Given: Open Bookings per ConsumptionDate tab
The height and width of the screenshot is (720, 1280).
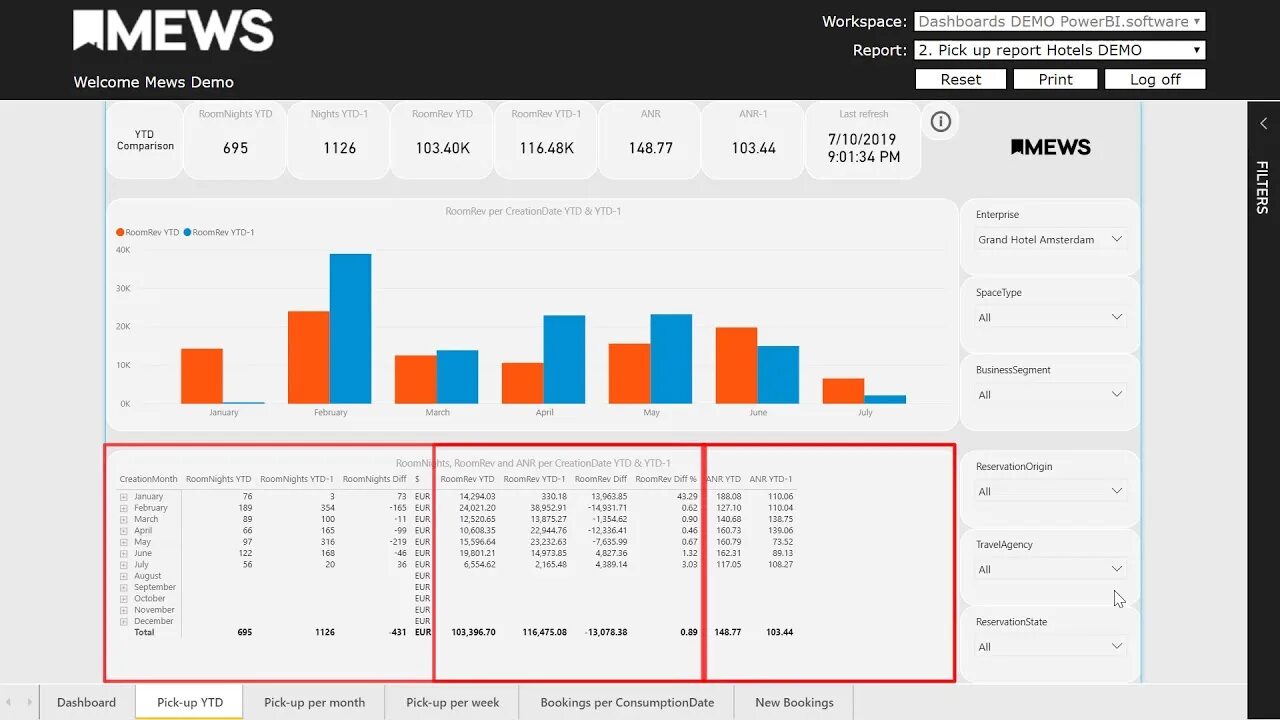Looking at the screenshot, I should (627, 702).
